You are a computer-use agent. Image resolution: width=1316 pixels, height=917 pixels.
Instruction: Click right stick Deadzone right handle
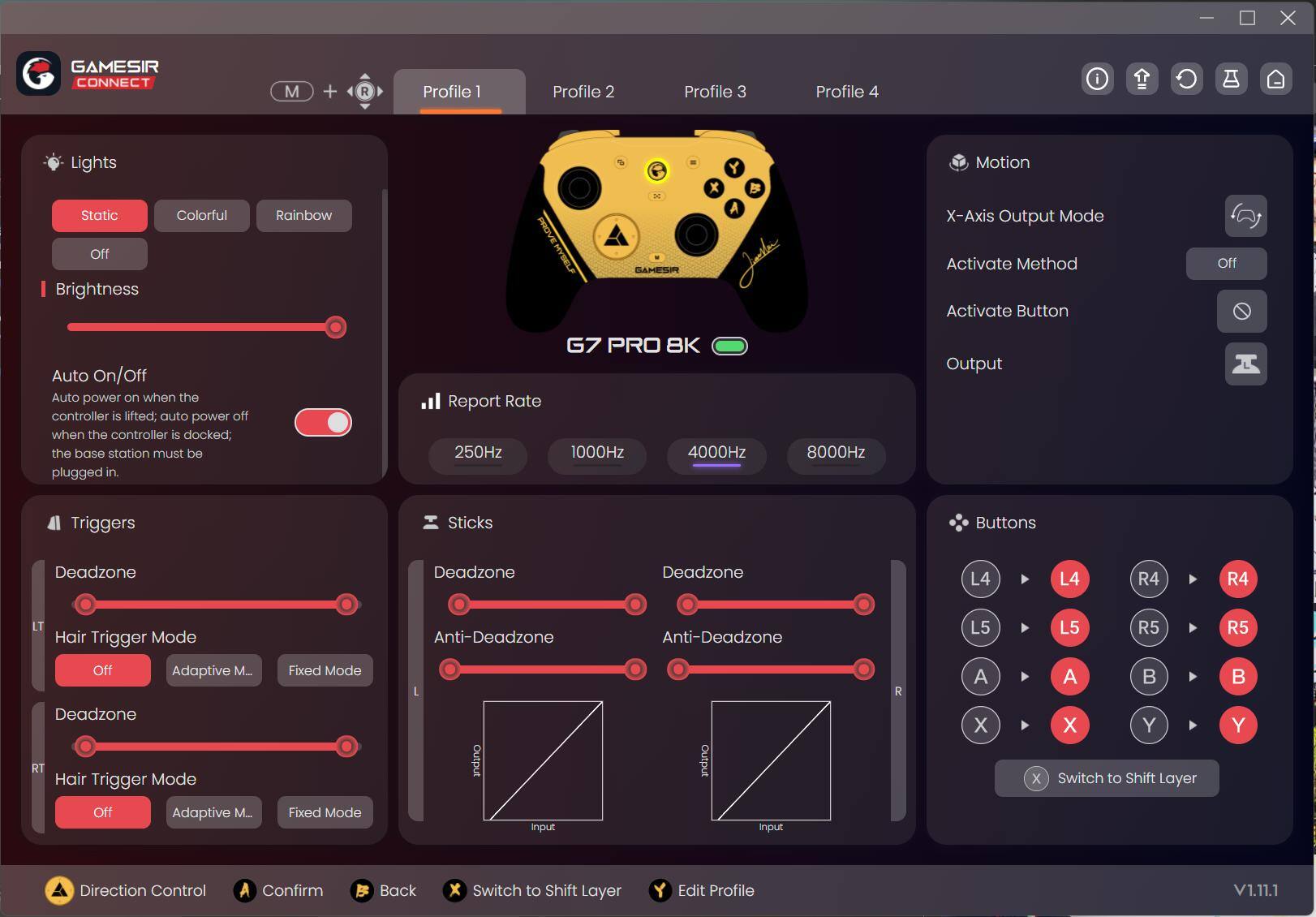click(863, 605)
